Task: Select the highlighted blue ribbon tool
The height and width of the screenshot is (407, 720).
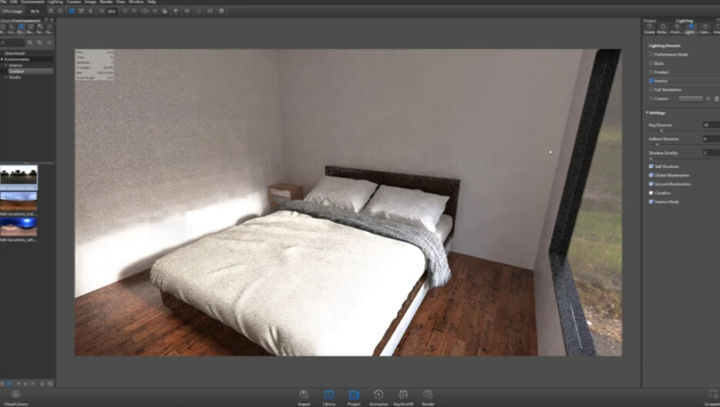Action: tap(71, 11)
